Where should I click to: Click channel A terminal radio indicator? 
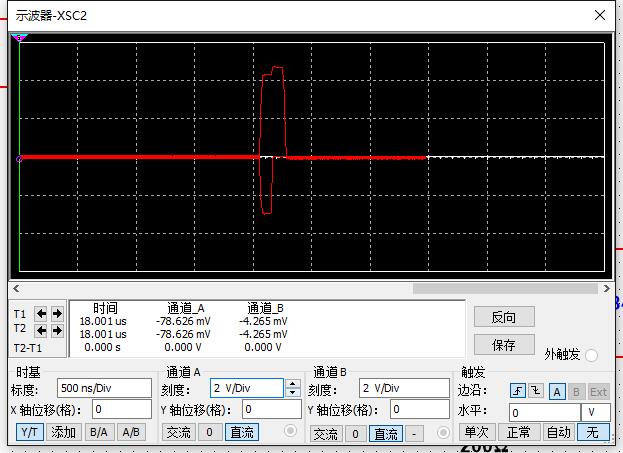tap(290, 430)
